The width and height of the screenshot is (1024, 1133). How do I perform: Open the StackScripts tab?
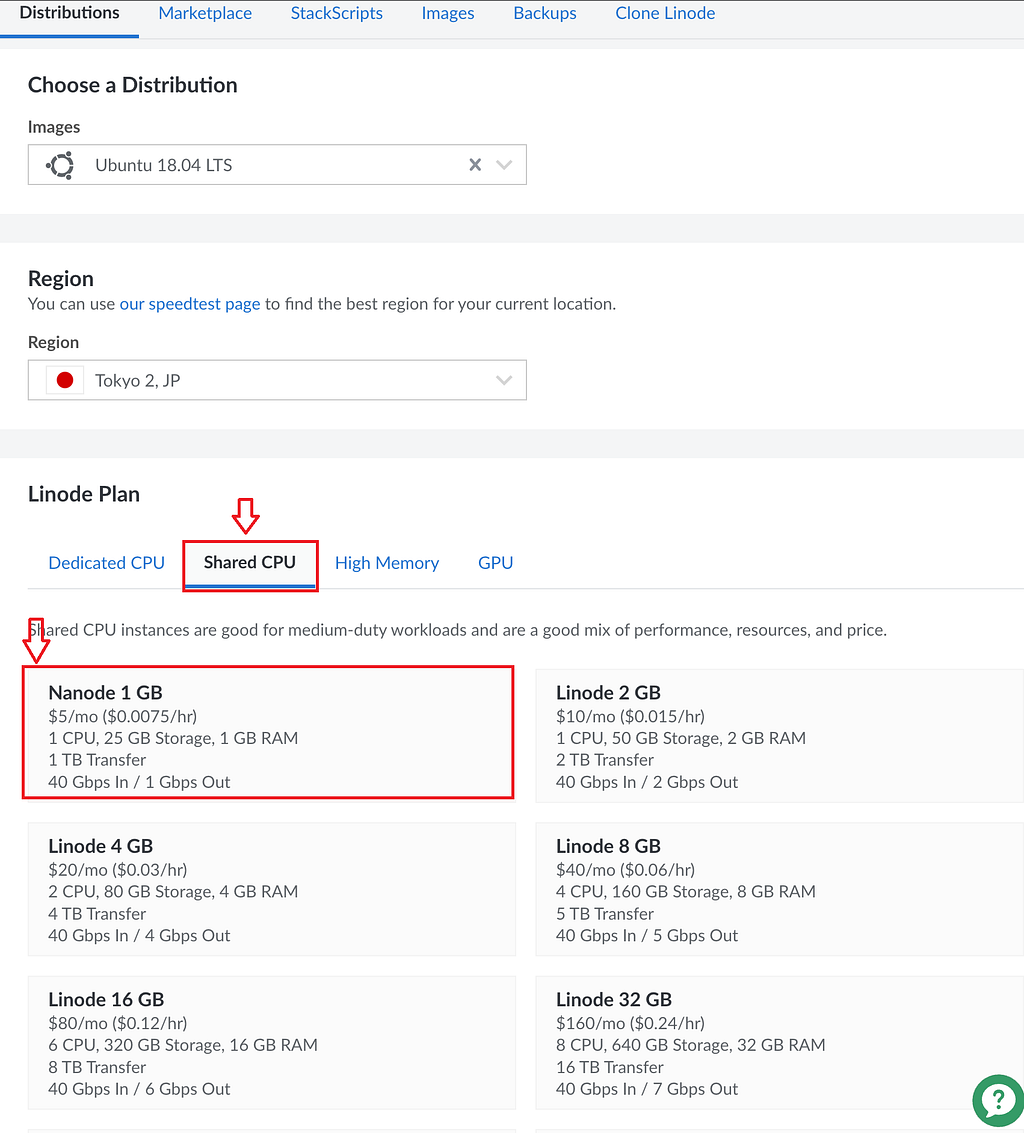337,13
